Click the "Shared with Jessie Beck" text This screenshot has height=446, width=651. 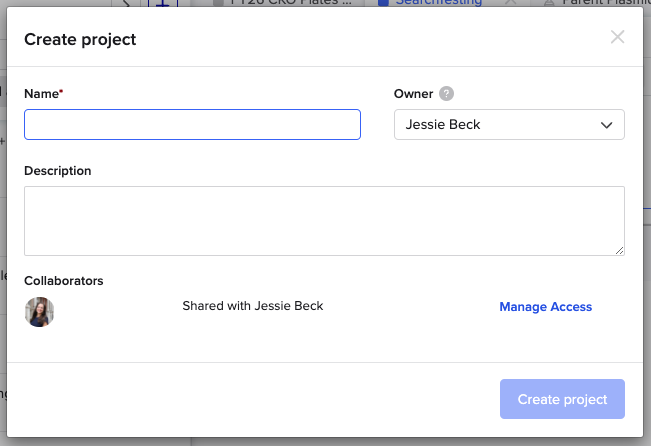[253, 306]
